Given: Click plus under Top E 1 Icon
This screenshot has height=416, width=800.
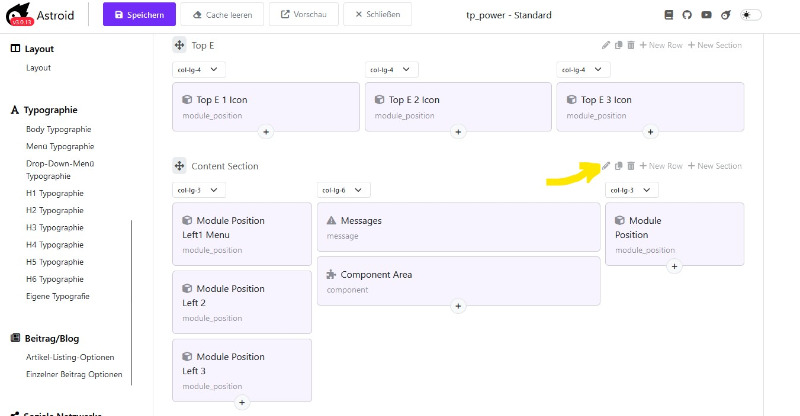Looking at the screenshot, I should [x=266, y=132].
